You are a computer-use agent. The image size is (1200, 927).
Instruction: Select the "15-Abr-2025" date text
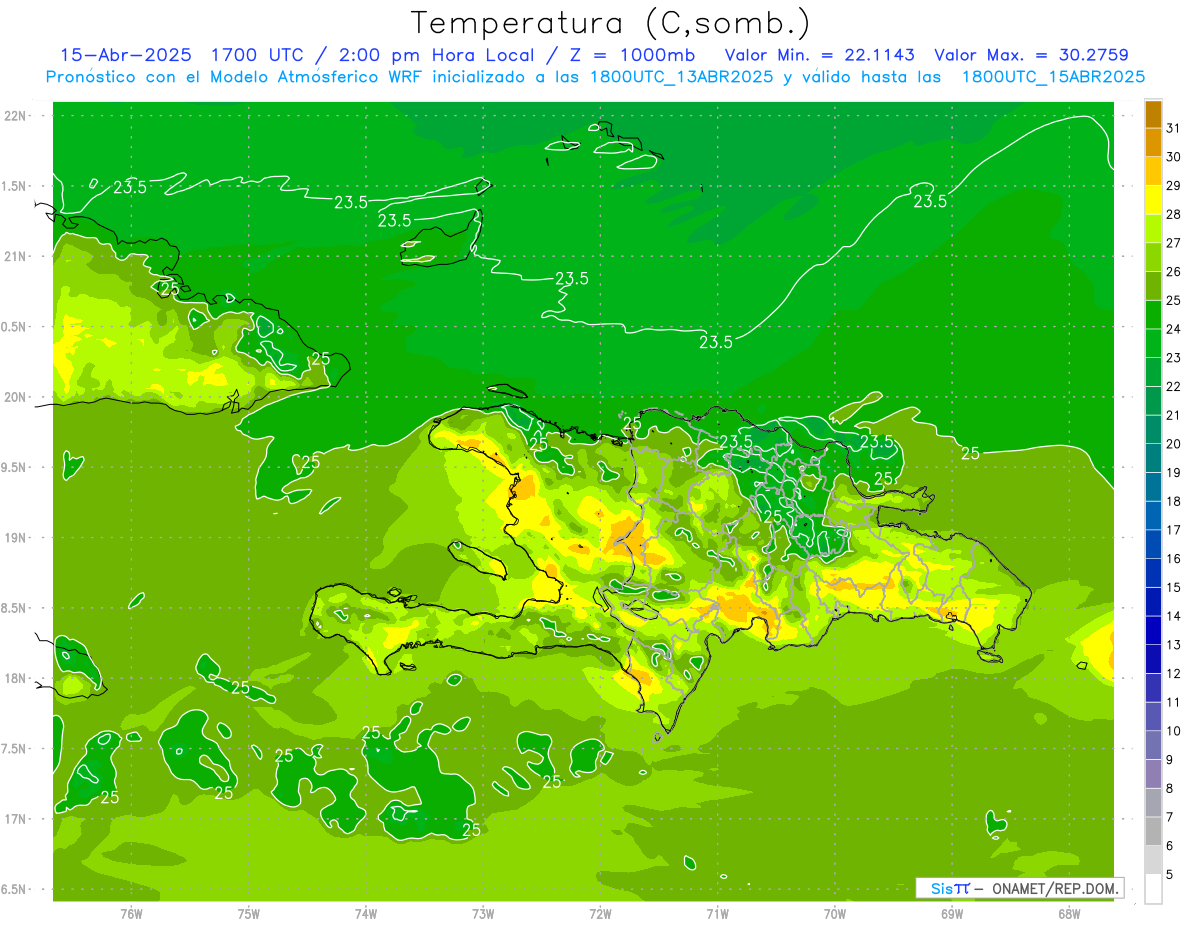[126, 55]
